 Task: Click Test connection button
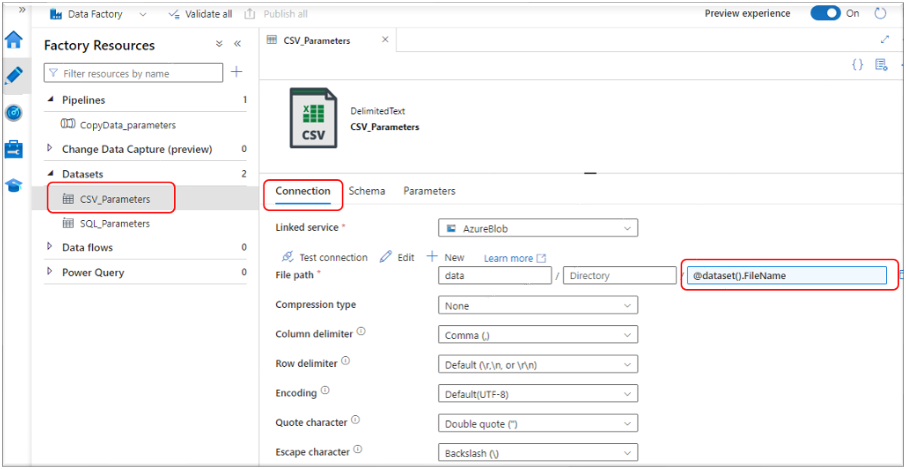[325, 257]
